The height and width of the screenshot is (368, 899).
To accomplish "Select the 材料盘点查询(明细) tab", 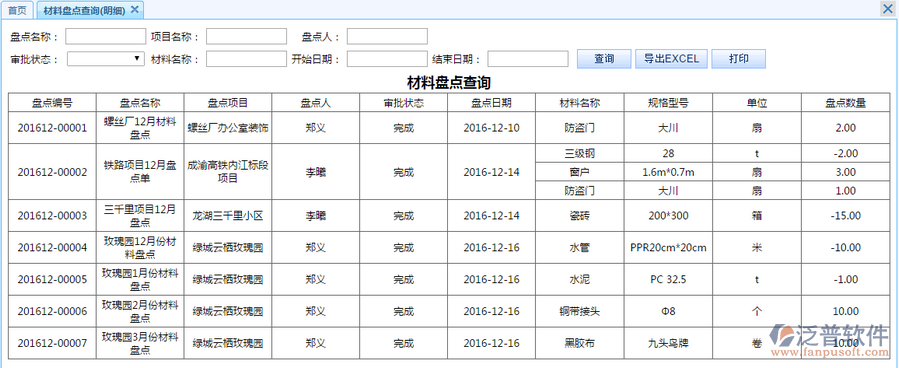I will pyautogui.click(x=84, y=10).
